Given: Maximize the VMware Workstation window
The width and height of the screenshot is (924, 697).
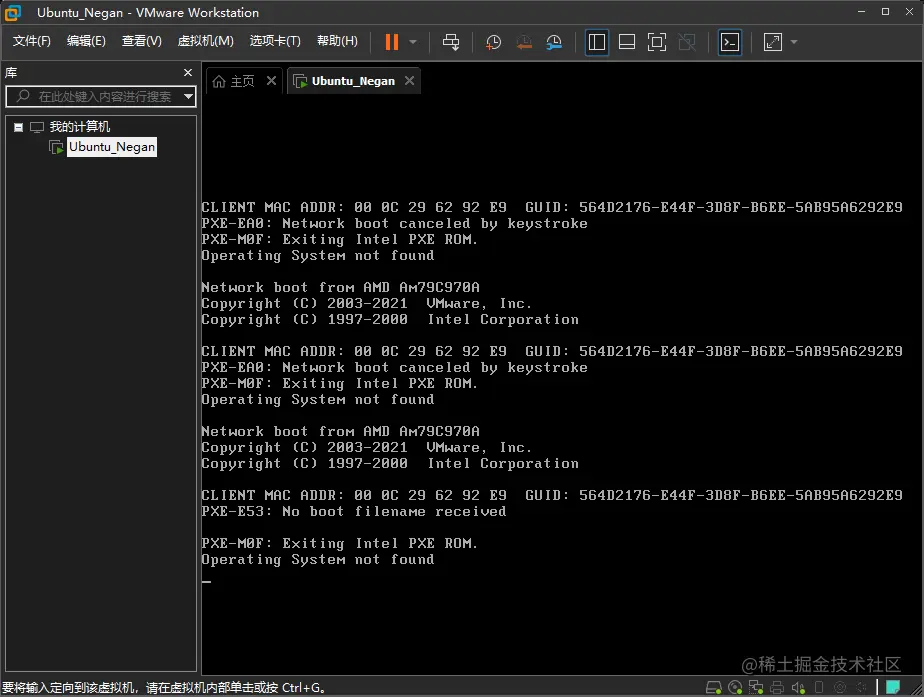Looking at the screenshot, I should (885, 12).
